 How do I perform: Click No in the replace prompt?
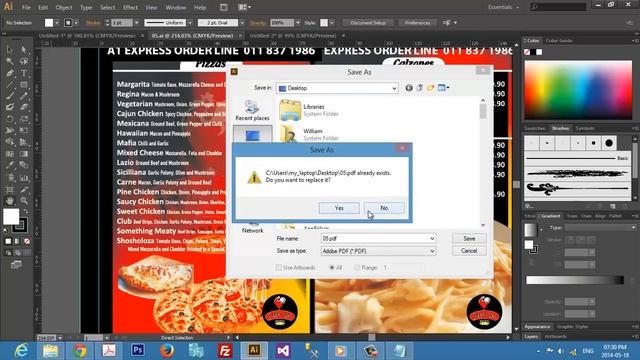(384, 208)
